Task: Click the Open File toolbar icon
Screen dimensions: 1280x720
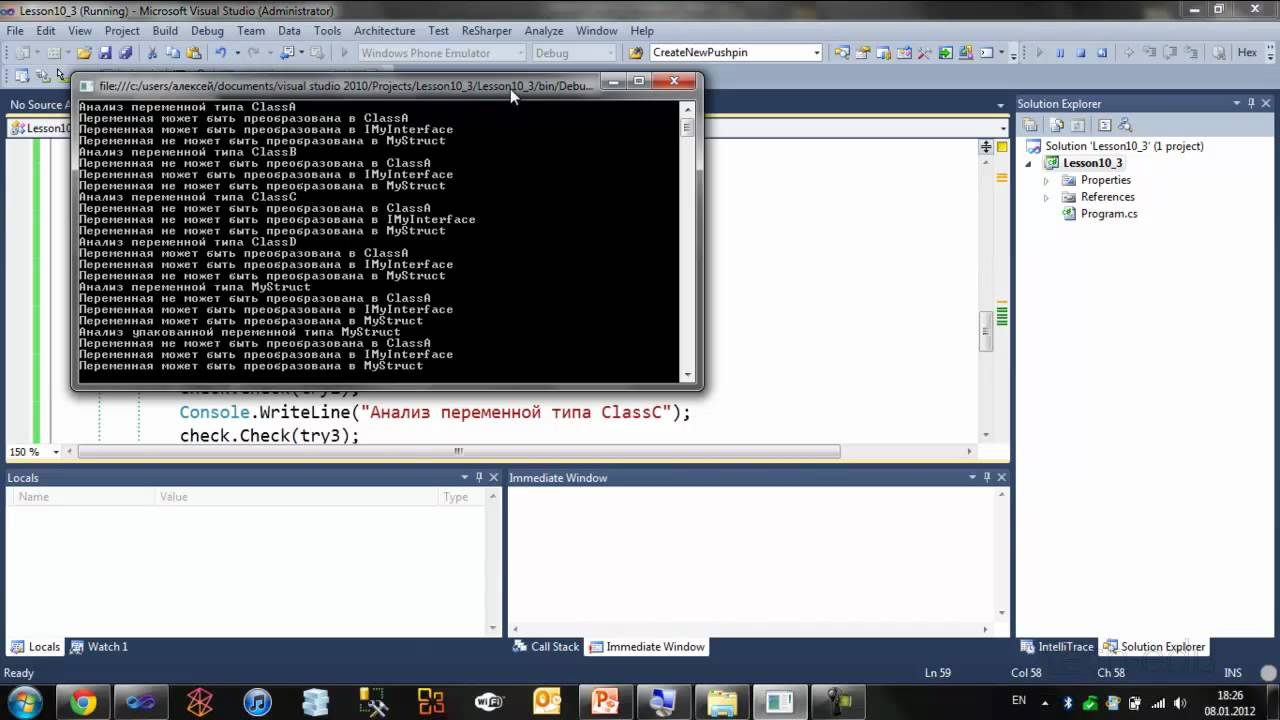Action: coord(84,53)
